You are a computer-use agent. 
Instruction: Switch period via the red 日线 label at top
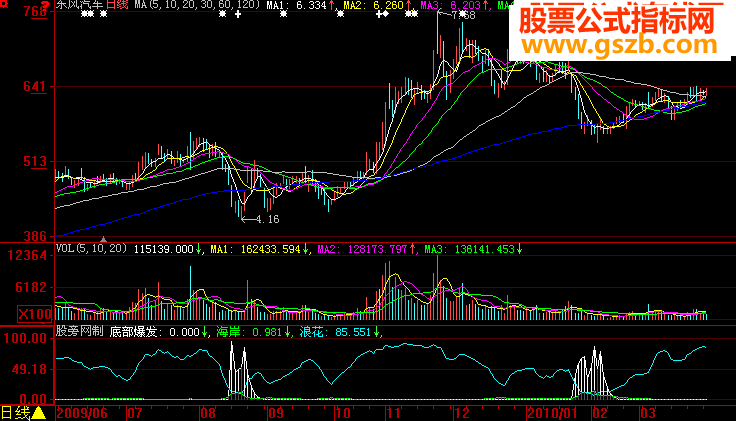[x=117, y=5]
